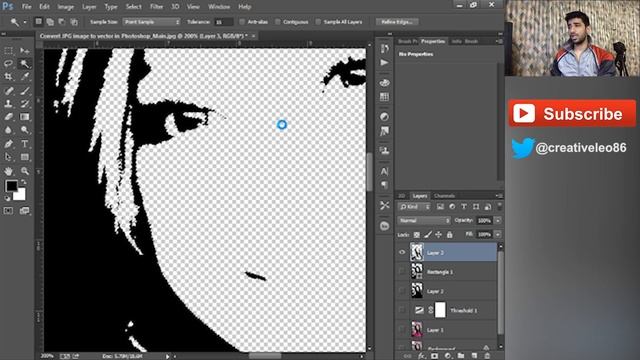The width and height of the screenshot is (640, 360).
Task: Open the Actions panel play icon
Action: [384, 63]
